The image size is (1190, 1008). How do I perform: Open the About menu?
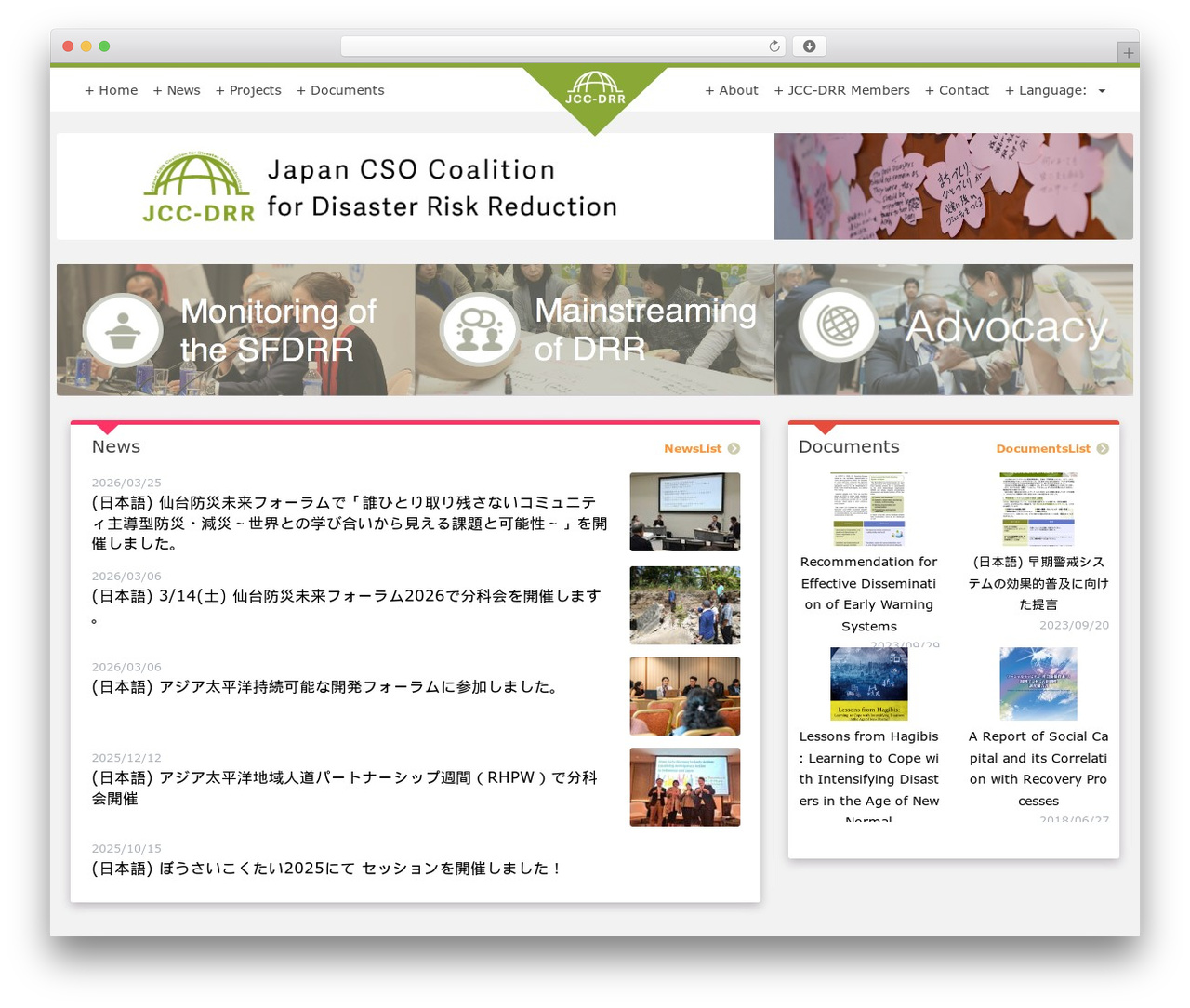tap(732, 90)
